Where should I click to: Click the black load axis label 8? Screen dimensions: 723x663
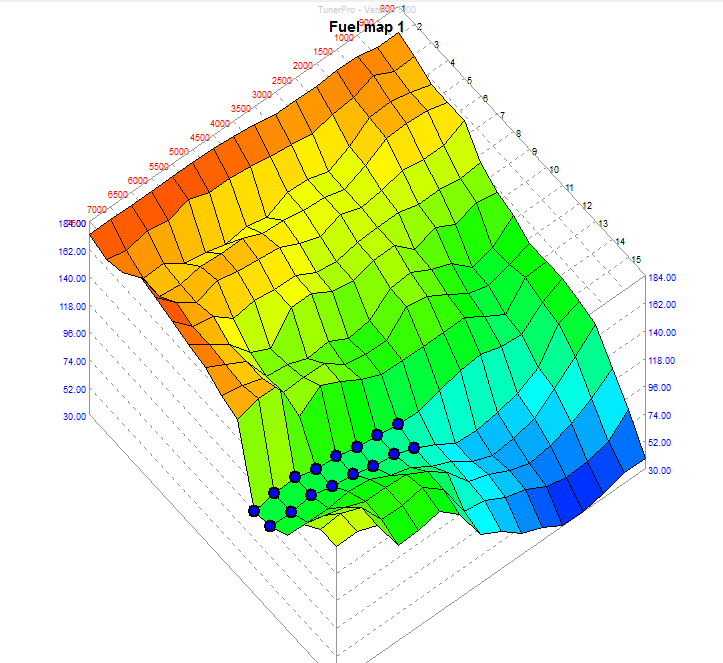(518, 134)
